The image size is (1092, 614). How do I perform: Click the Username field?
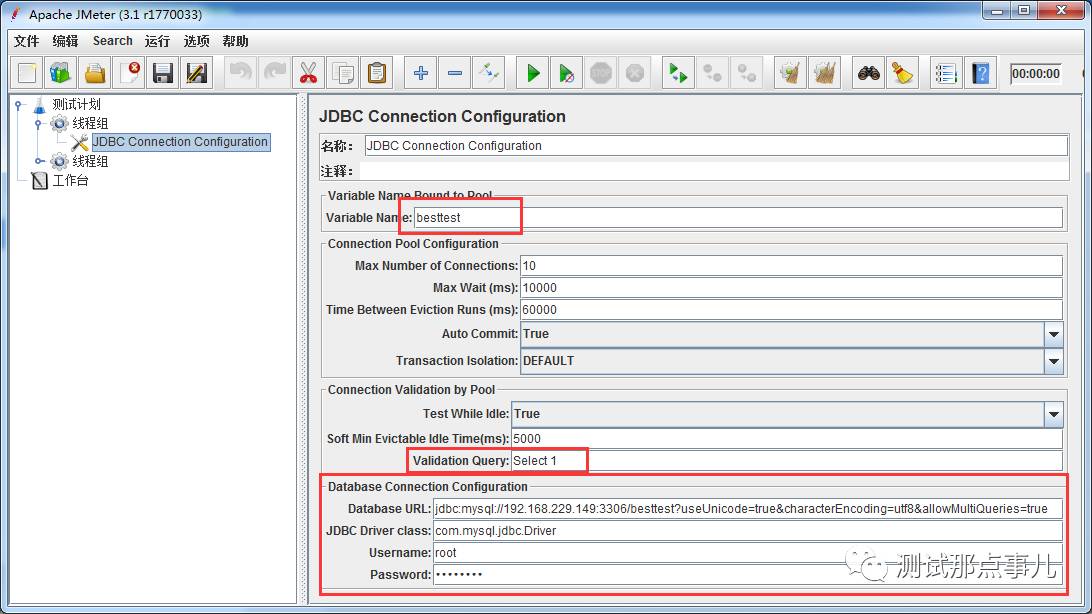pyautogui.click(x=748, y=553)
